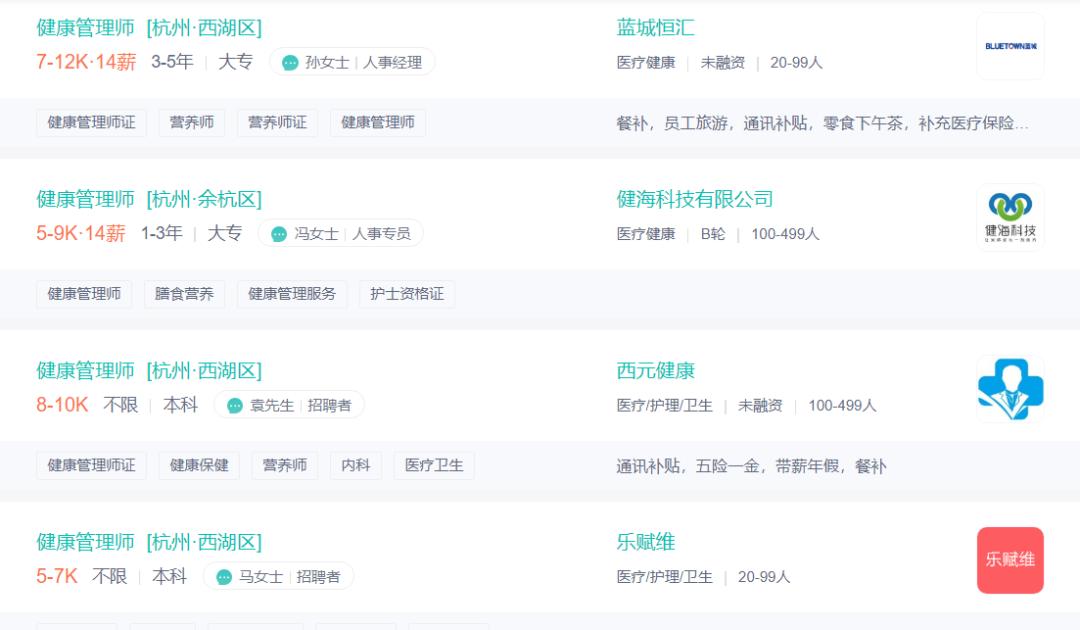The height and width of the screenshot is (630, 1080).
Task: Click the BLUETOWN 蓝城恒汇 company logo
Action: click(x=1010, y=46)
